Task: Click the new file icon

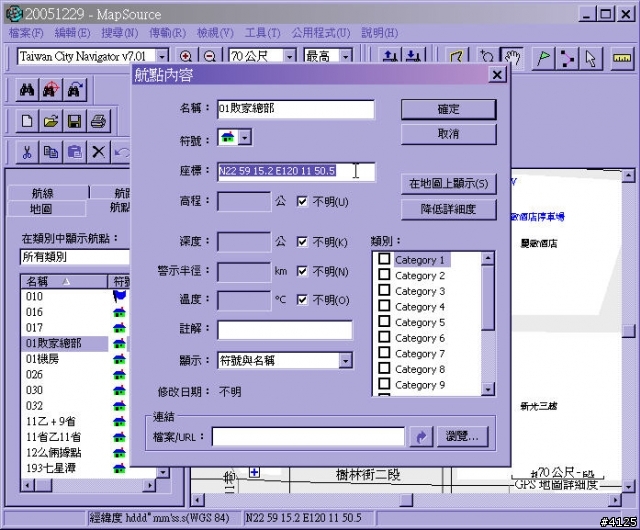Action: 27,121
